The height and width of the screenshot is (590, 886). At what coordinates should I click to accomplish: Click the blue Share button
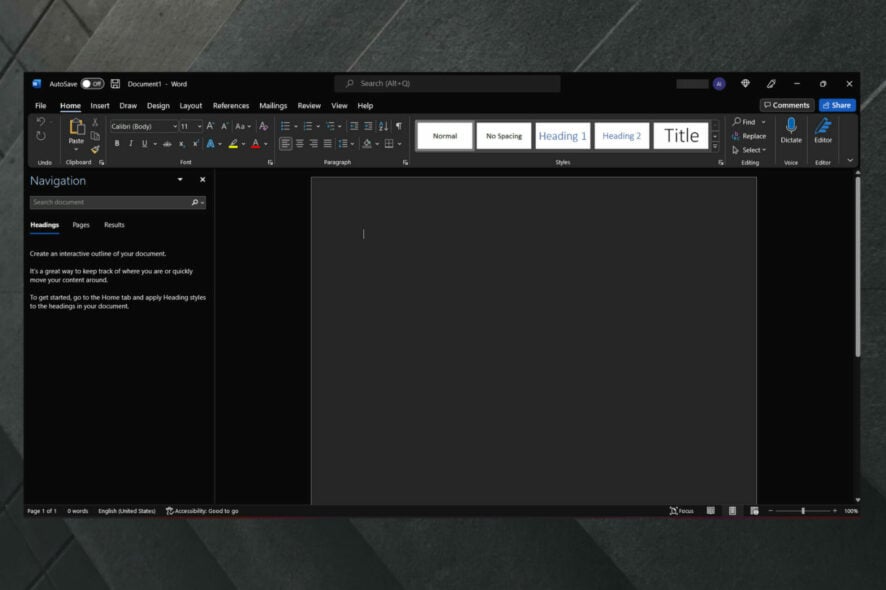[x=837, y=105]
